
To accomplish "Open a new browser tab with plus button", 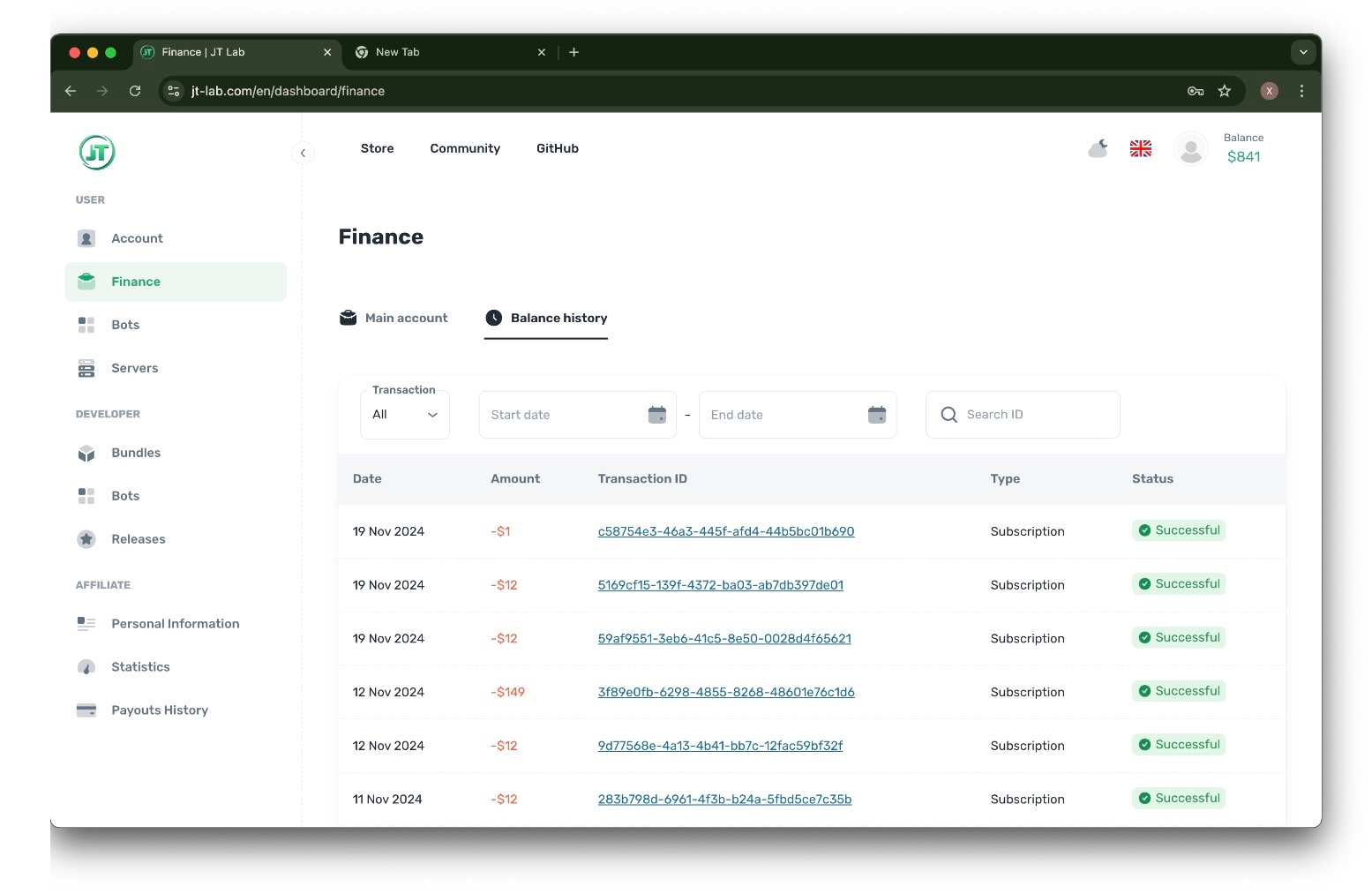I will pyautogui.click(x=574, y=52).
